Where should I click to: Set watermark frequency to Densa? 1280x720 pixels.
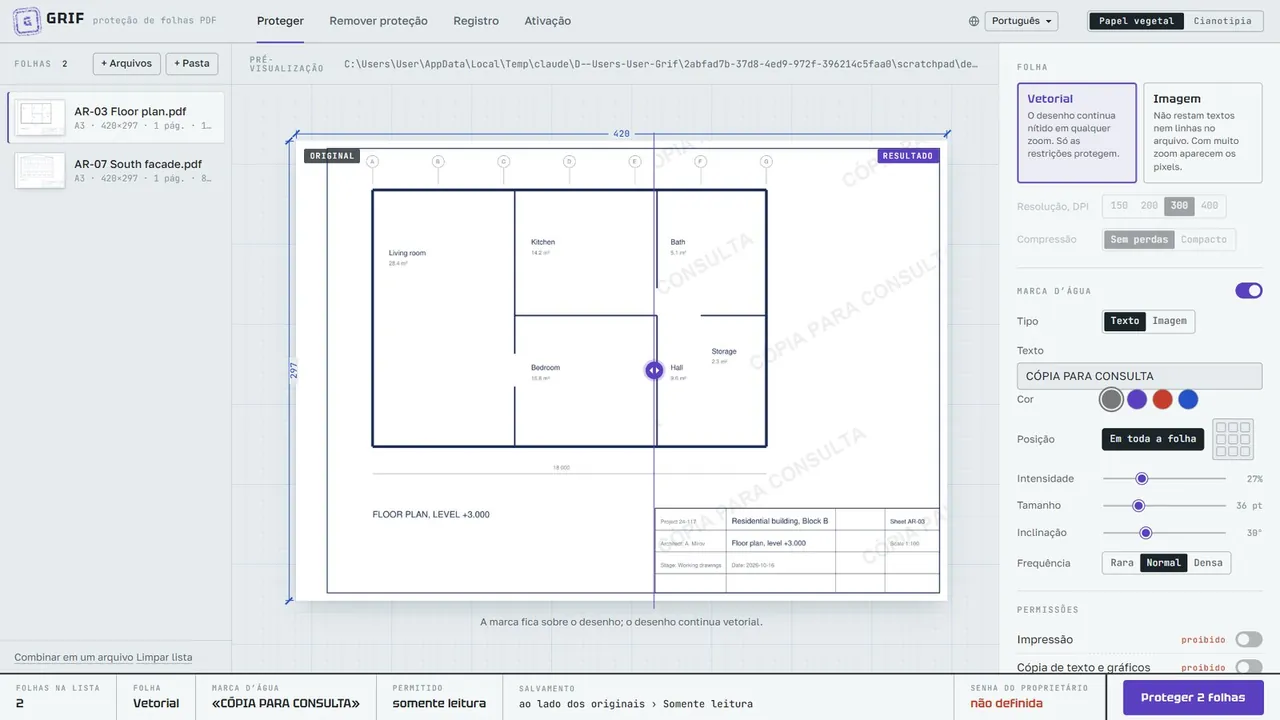1208,563
